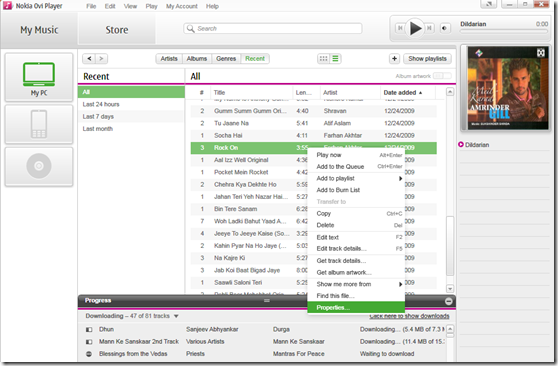Click the search magnifier icon
The height and width of the screenshot is (366, 558).
(x=191, y=28)
